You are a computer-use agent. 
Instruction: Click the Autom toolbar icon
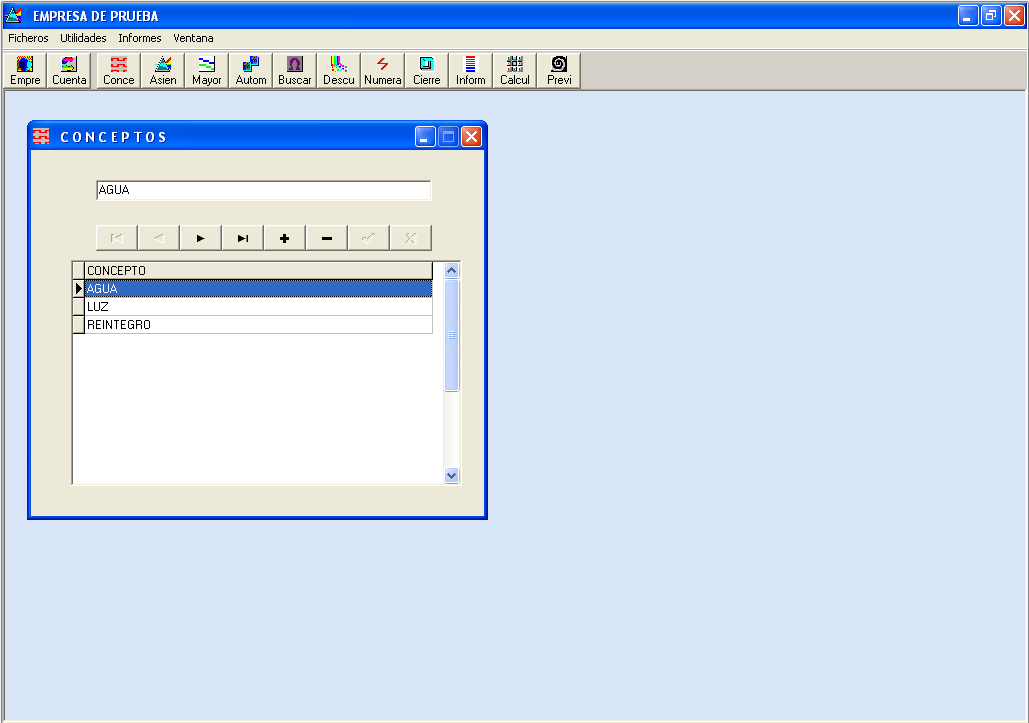tap(251, 71)
